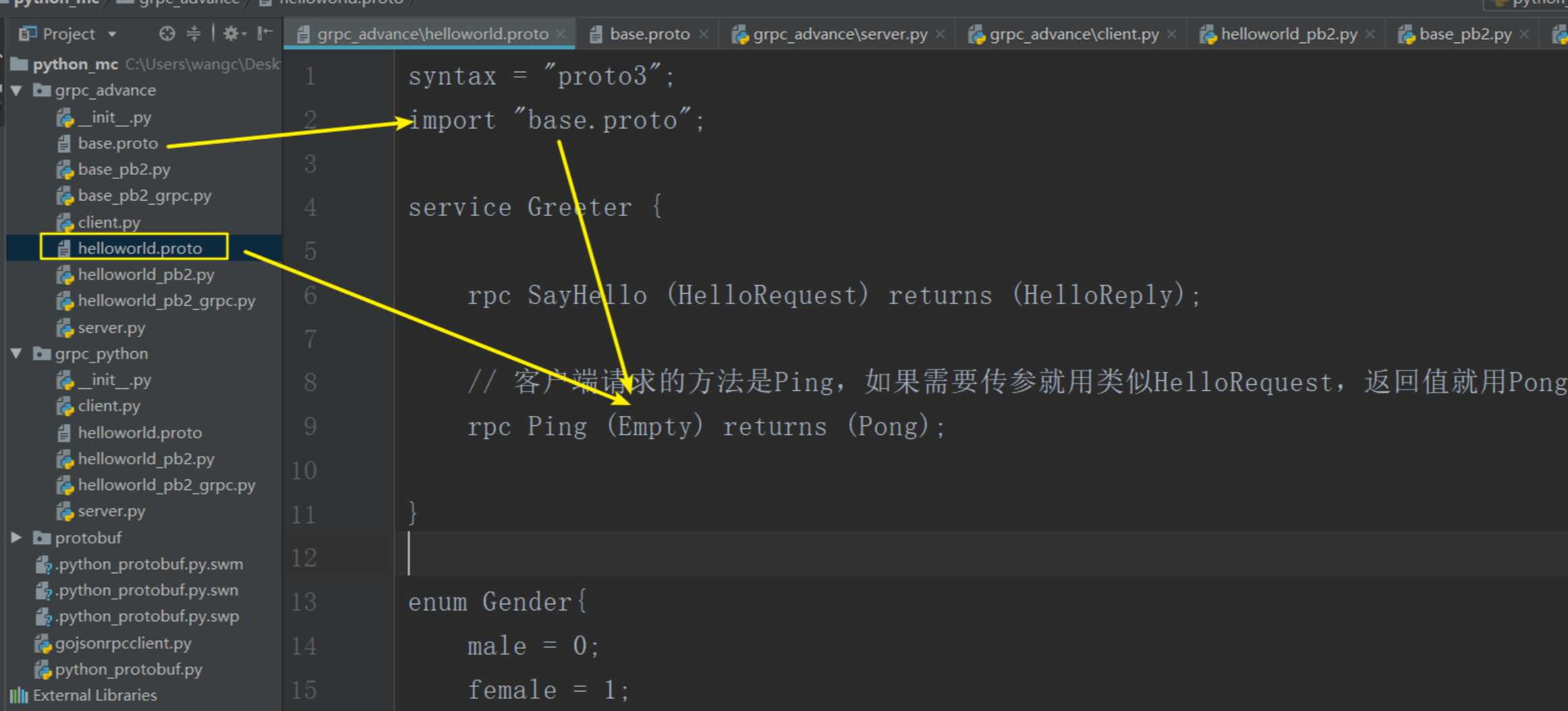Close the grpc_advance\helloworld.proto tab
This screenshot has height=711, width=1568.
[561, 34]
